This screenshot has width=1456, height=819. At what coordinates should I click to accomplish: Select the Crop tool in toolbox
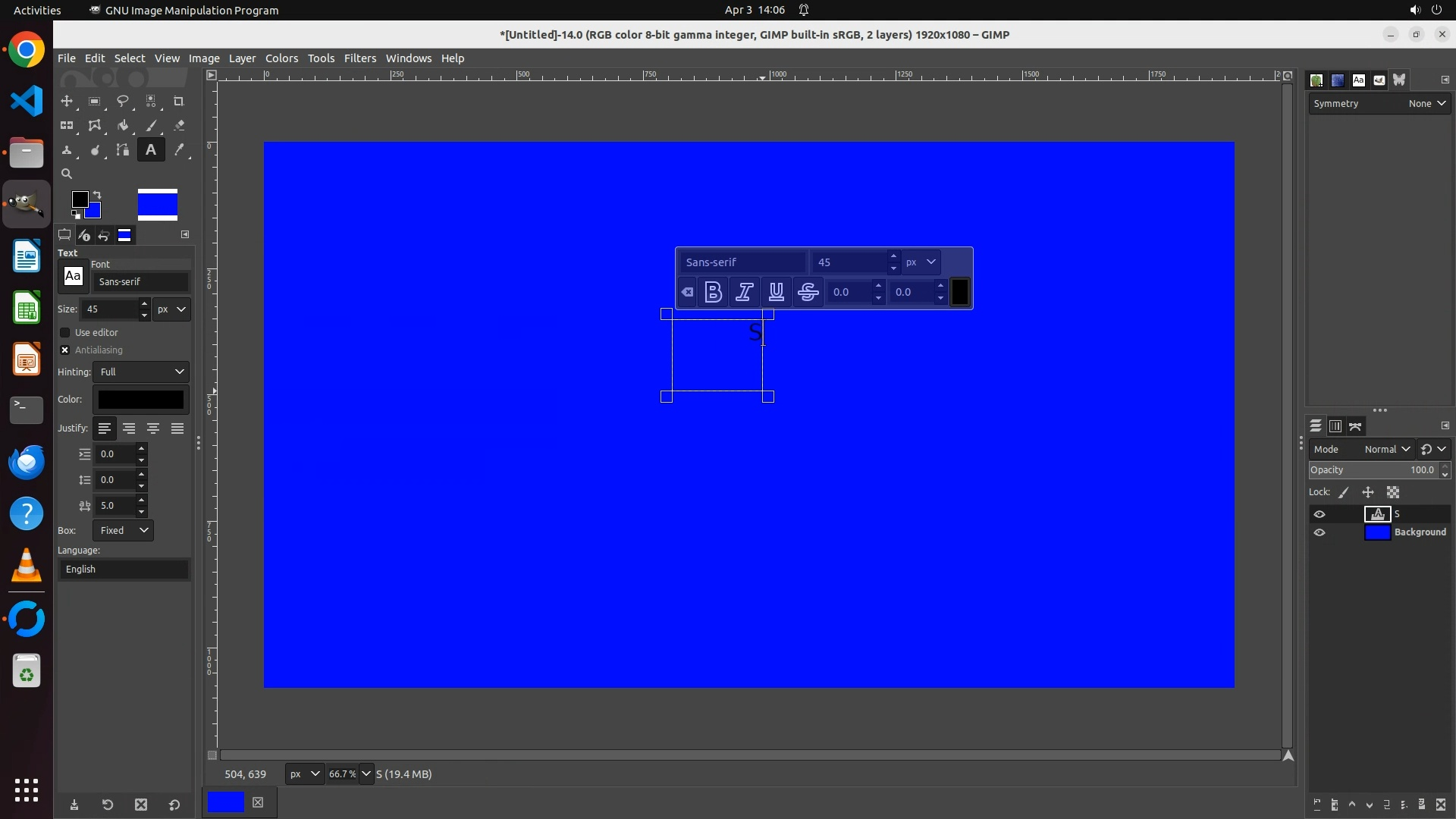point(179,101)
